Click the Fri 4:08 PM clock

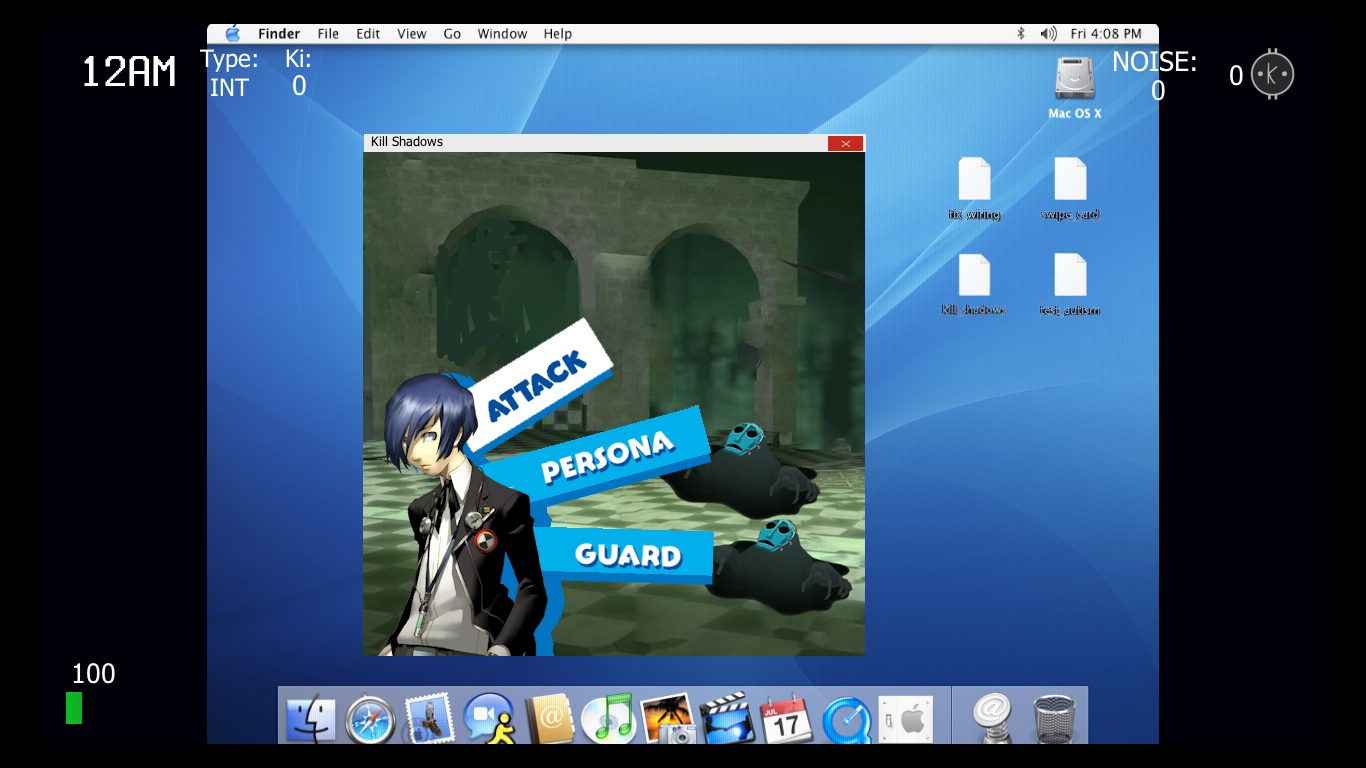coord(1106,34)
